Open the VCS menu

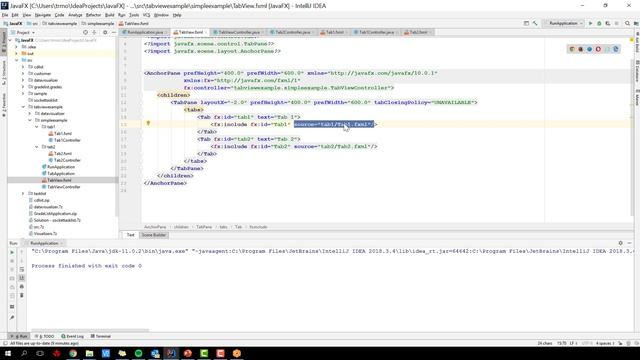coord(146,15)
